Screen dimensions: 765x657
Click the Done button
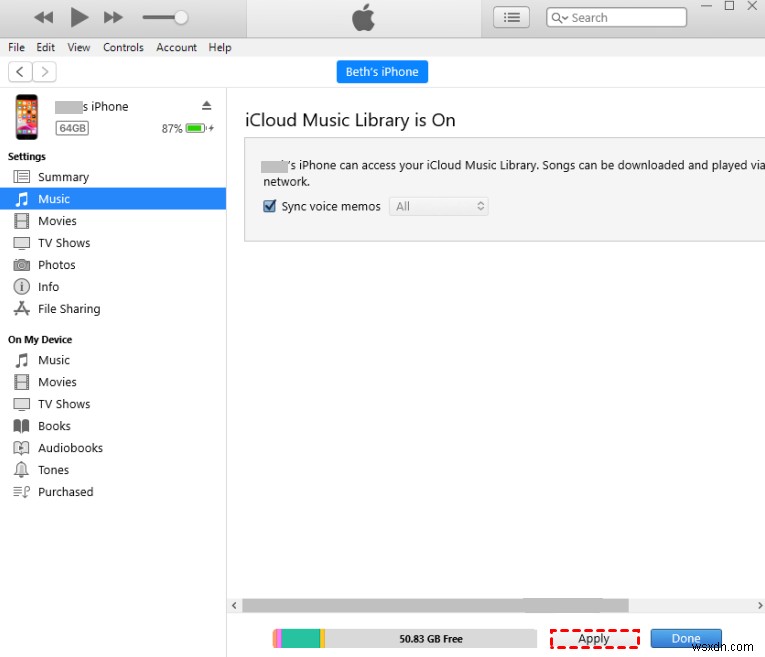685,638
